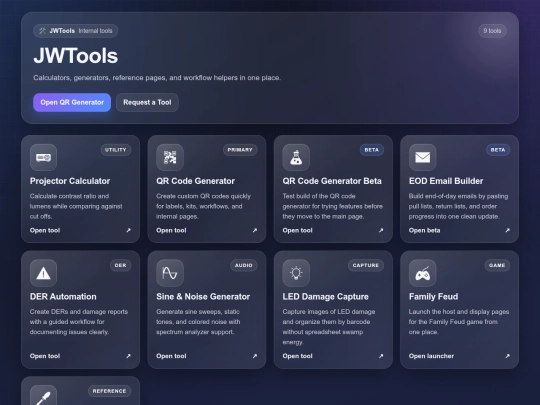
Task: Click the sine wave icon on Sine & Noise Generator
Action: click(170, 273)
